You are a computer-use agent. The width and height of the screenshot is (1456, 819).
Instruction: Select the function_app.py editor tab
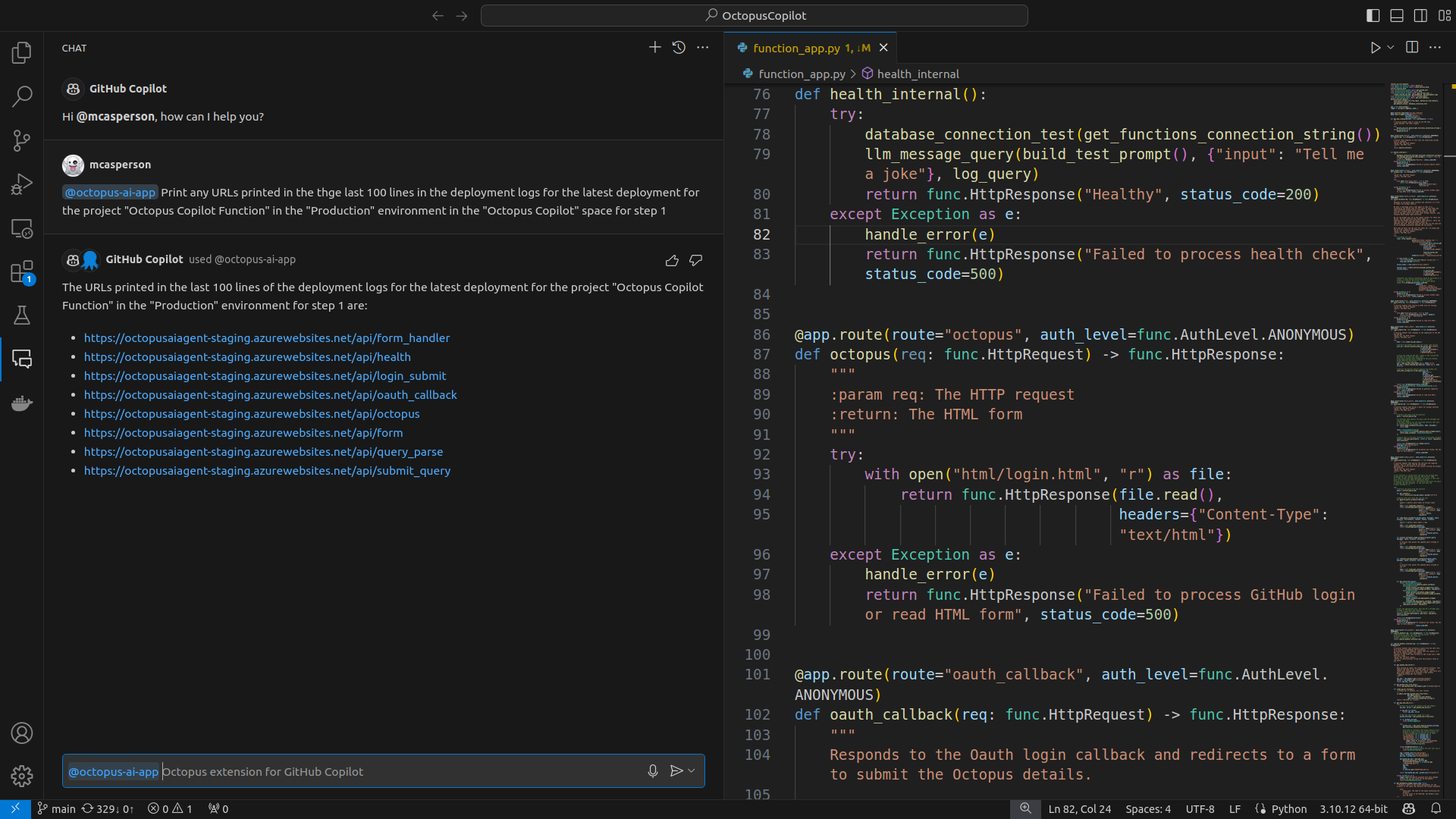coord(795,48)
